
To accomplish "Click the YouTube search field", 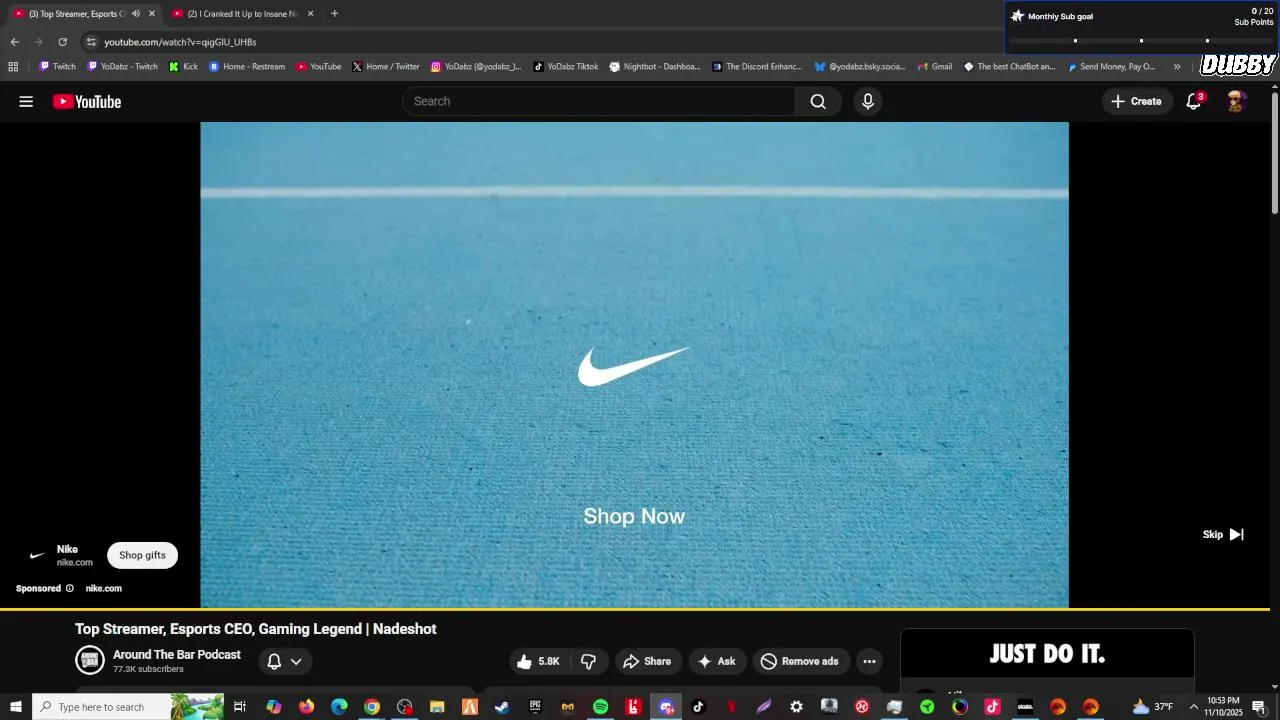I will (x=598, y=101).
